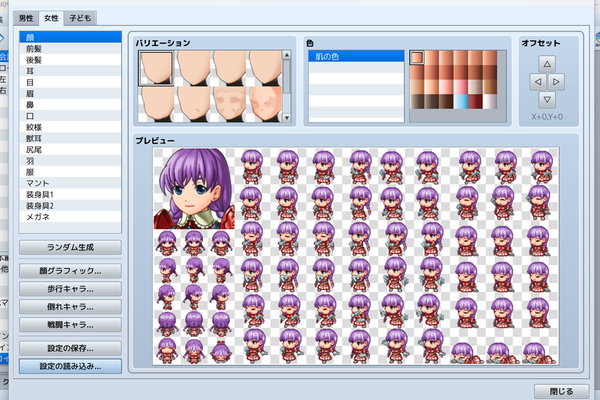
Task: Click the 設定の保存... button
Action: [70, 348]
